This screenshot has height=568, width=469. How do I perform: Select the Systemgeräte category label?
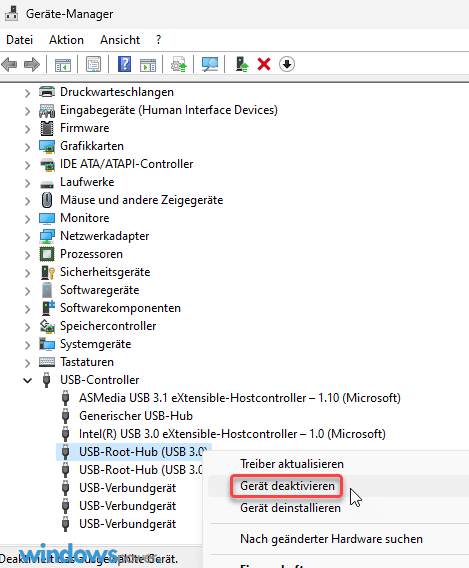[95, 344]
